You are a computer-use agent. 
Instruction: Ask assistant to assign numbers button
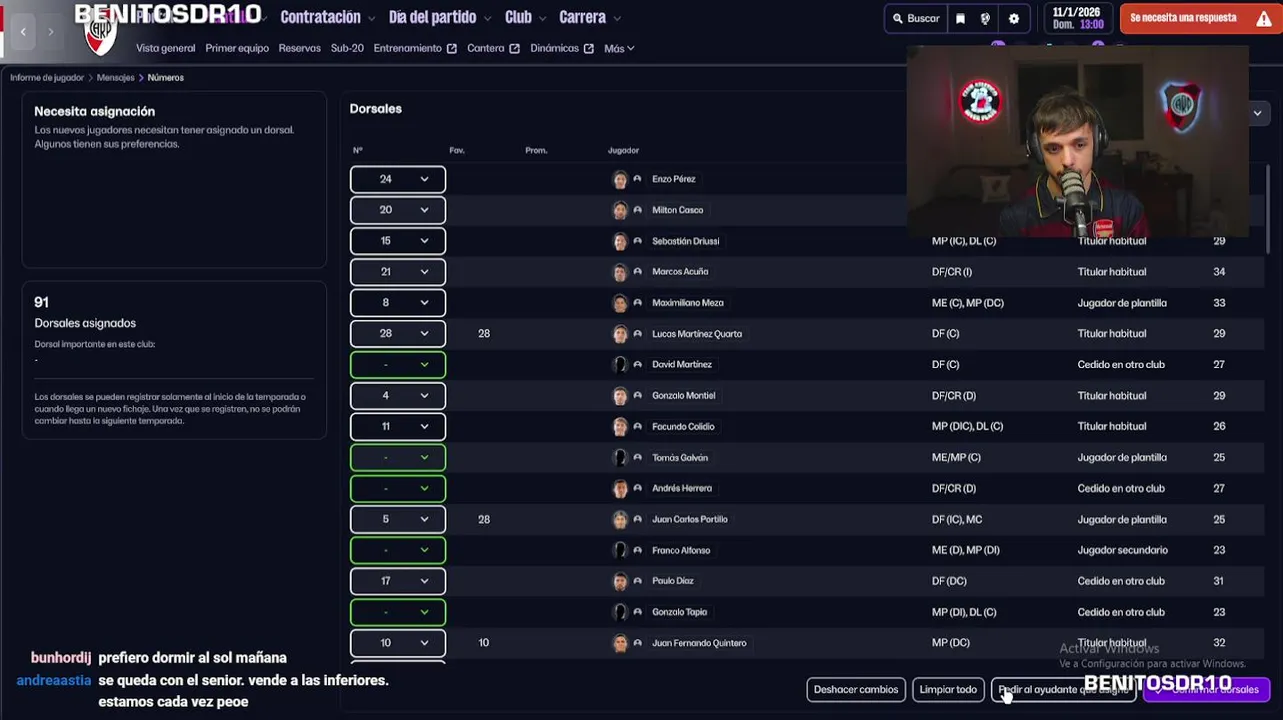(1064, 690)
